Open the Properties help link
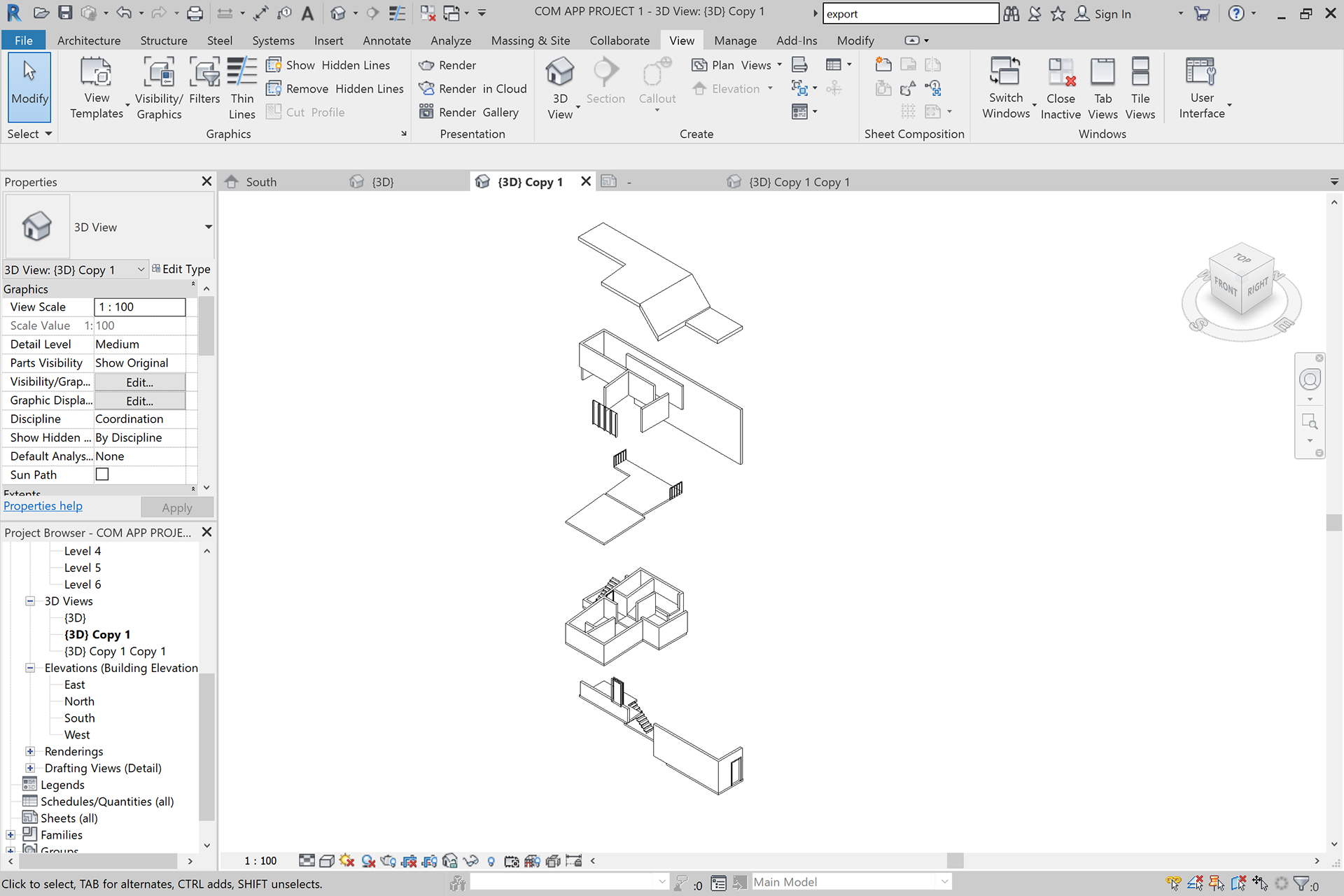Viewport: 1344px width, 896px height. tap(43, 506)
